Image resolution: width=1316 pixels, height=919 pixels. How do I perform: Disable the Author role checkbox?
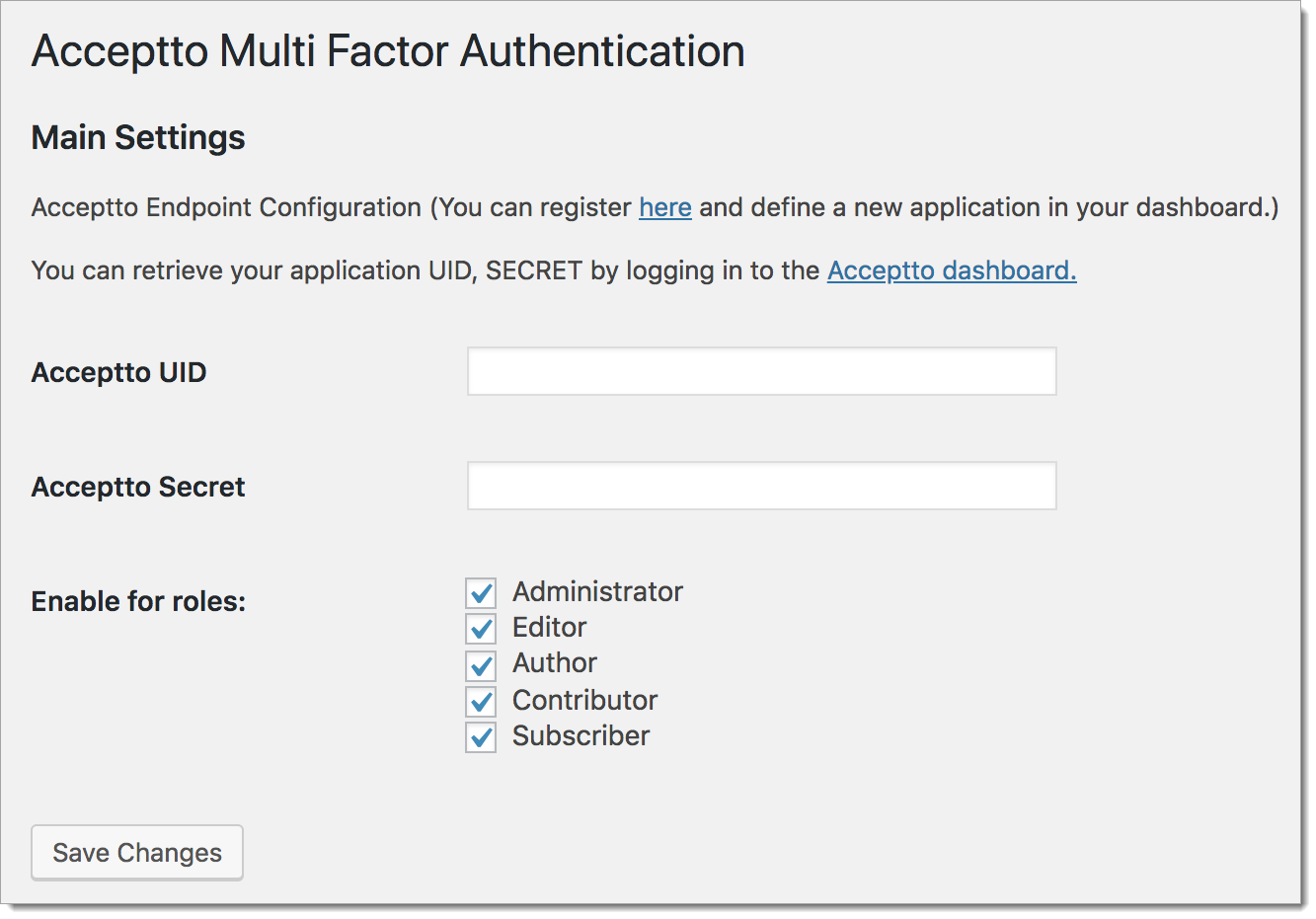[x=481, y=665]
